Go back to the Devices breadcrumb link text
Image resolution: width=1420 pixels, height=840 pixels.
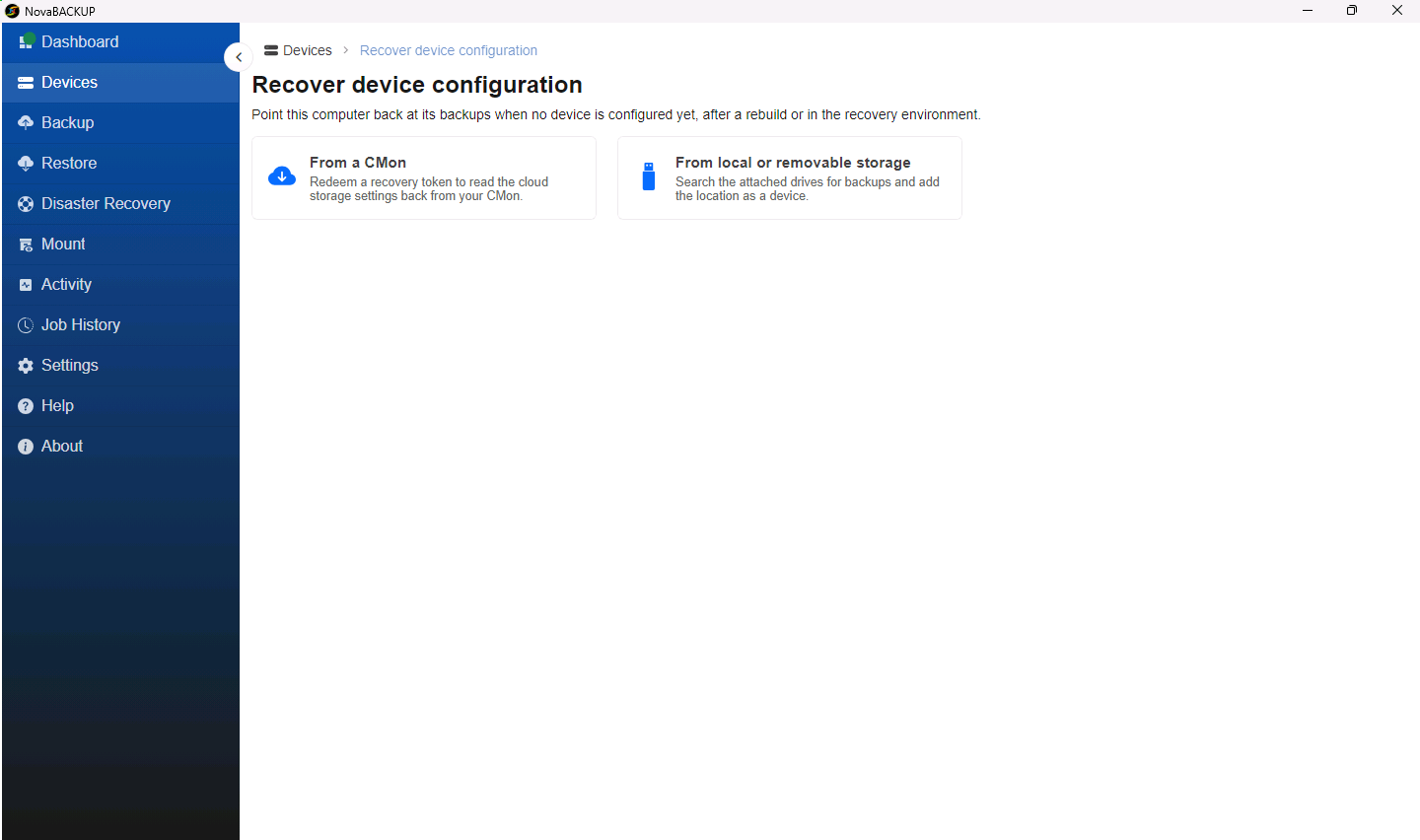pos(308,50)
